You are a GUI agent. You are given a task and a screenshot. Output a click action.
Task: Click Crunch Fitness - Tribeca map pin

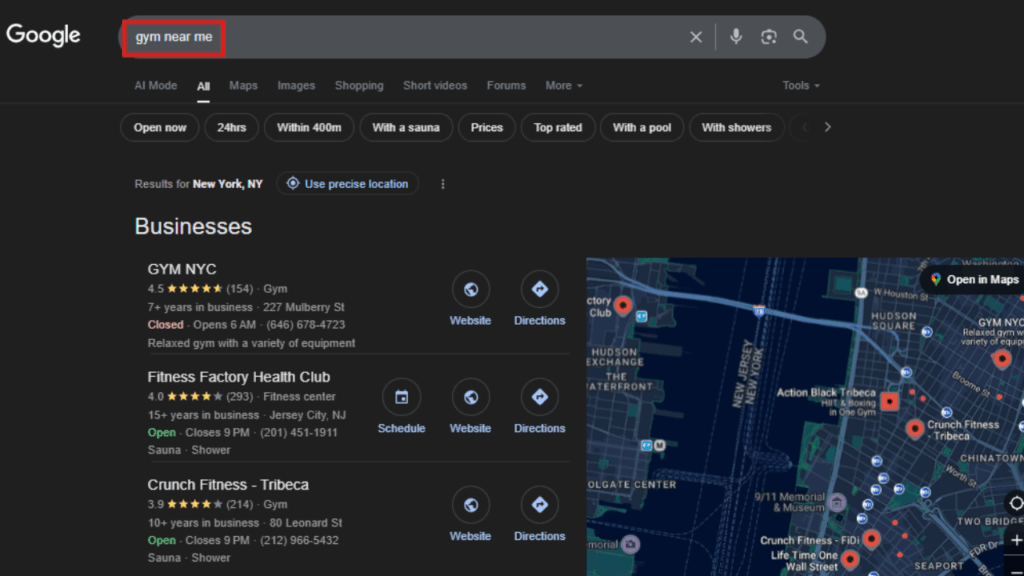914,428
